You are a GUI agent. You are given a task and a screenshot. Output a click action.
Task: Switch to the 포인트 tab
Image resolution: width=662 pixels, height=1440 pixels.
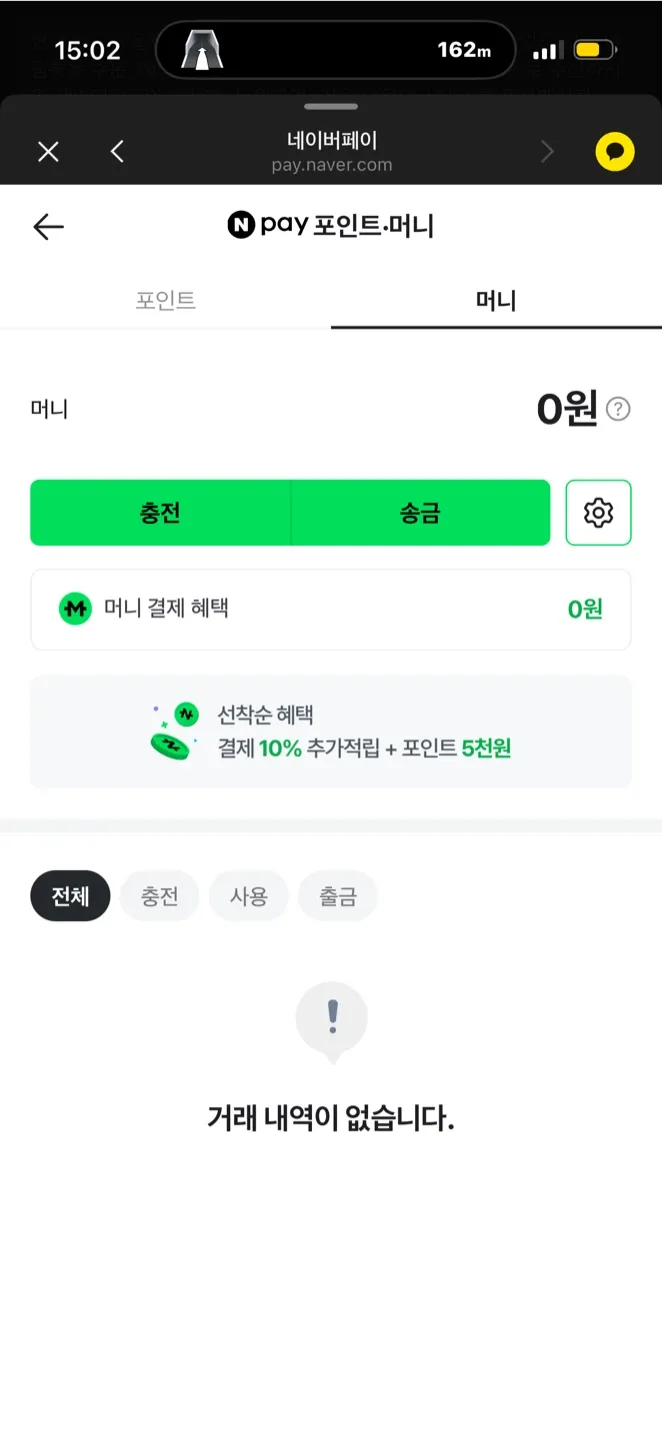click(x=166, y=300)
